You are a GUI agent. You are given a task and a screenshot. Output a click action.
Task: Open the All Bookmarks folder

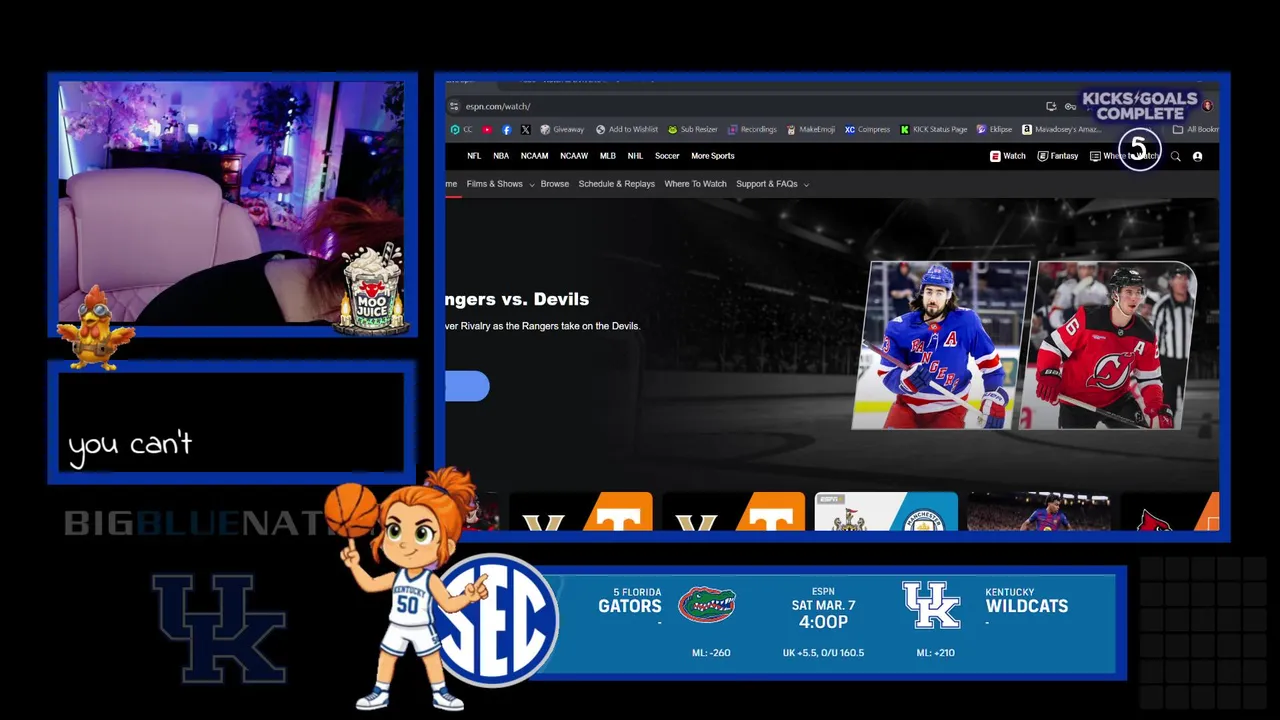[1195, 129]
